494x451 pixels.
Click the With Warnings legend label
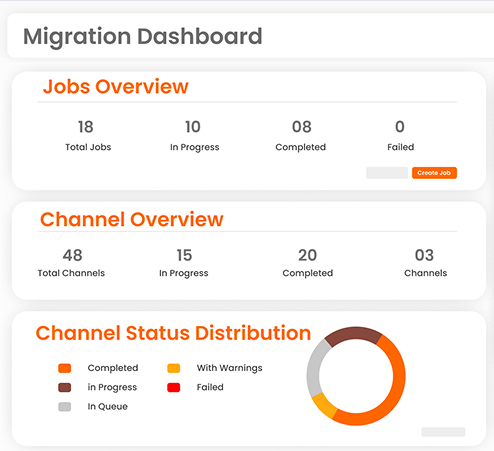229,368
